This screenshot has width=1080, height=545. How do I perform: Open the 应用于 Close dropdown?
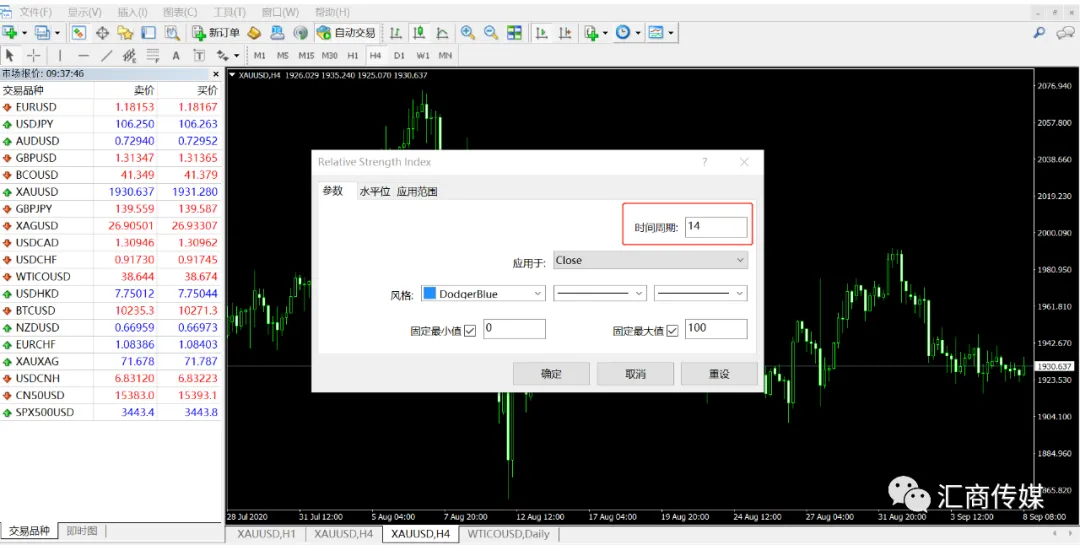(x=650, y=260)
